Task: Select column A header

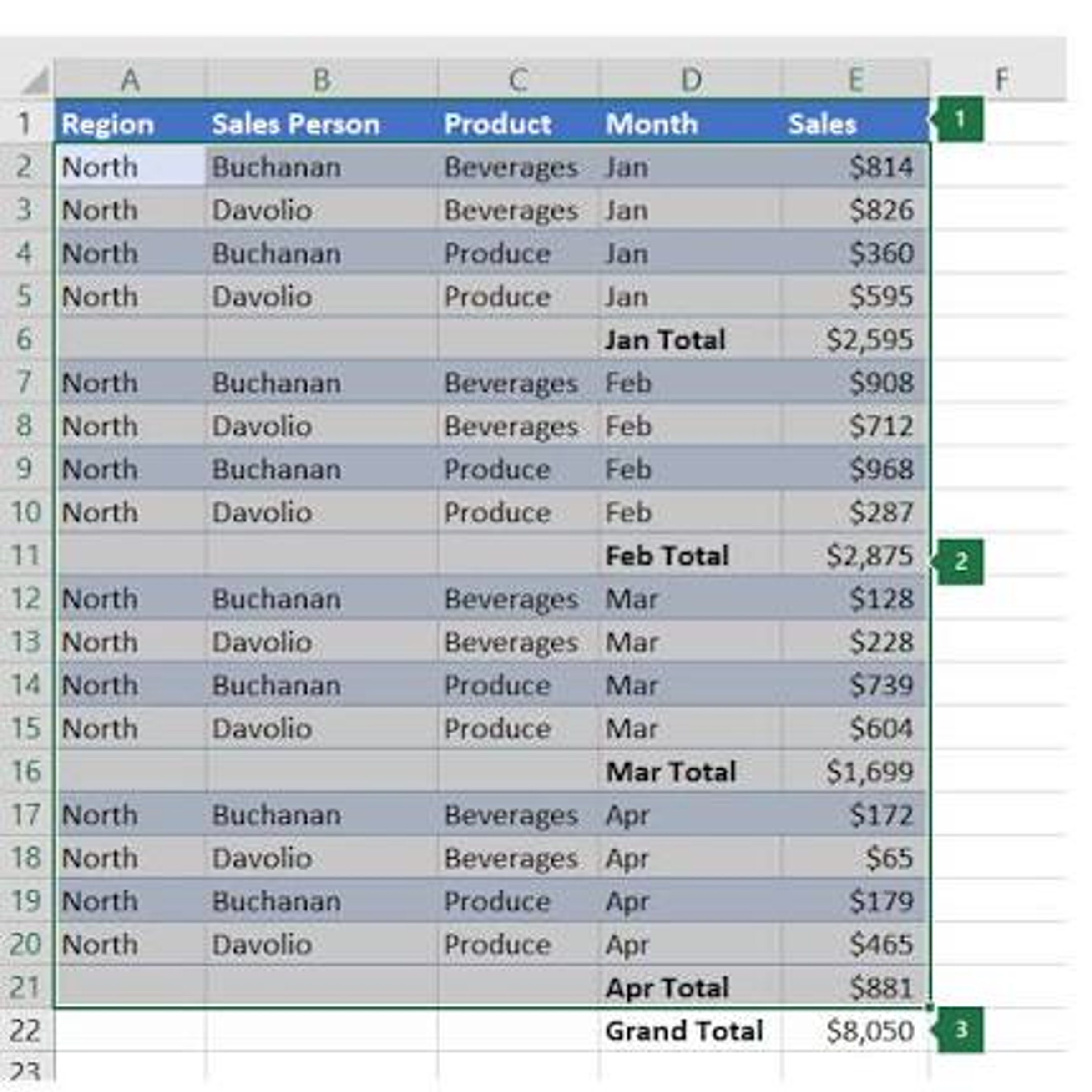Action: coord(131,79)
